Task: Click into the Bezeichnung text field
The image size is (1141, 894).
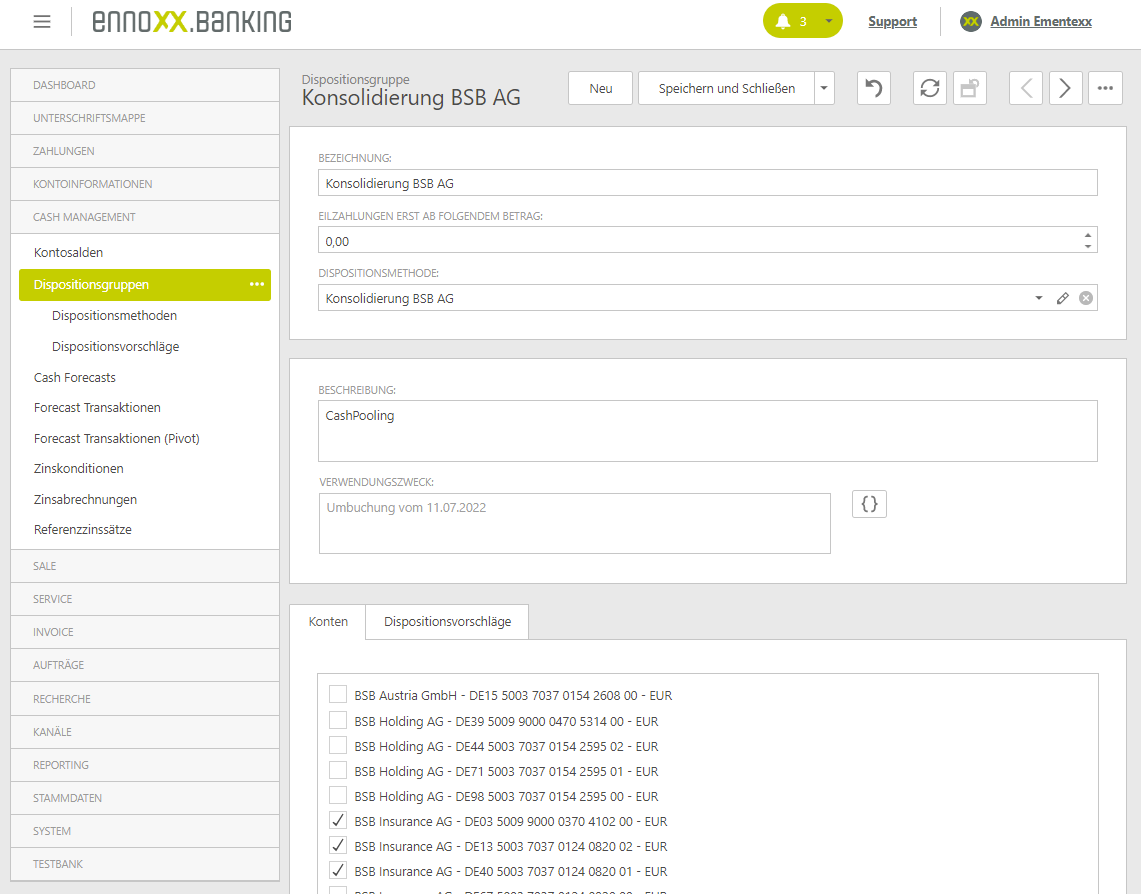Action: pos(707,183)
